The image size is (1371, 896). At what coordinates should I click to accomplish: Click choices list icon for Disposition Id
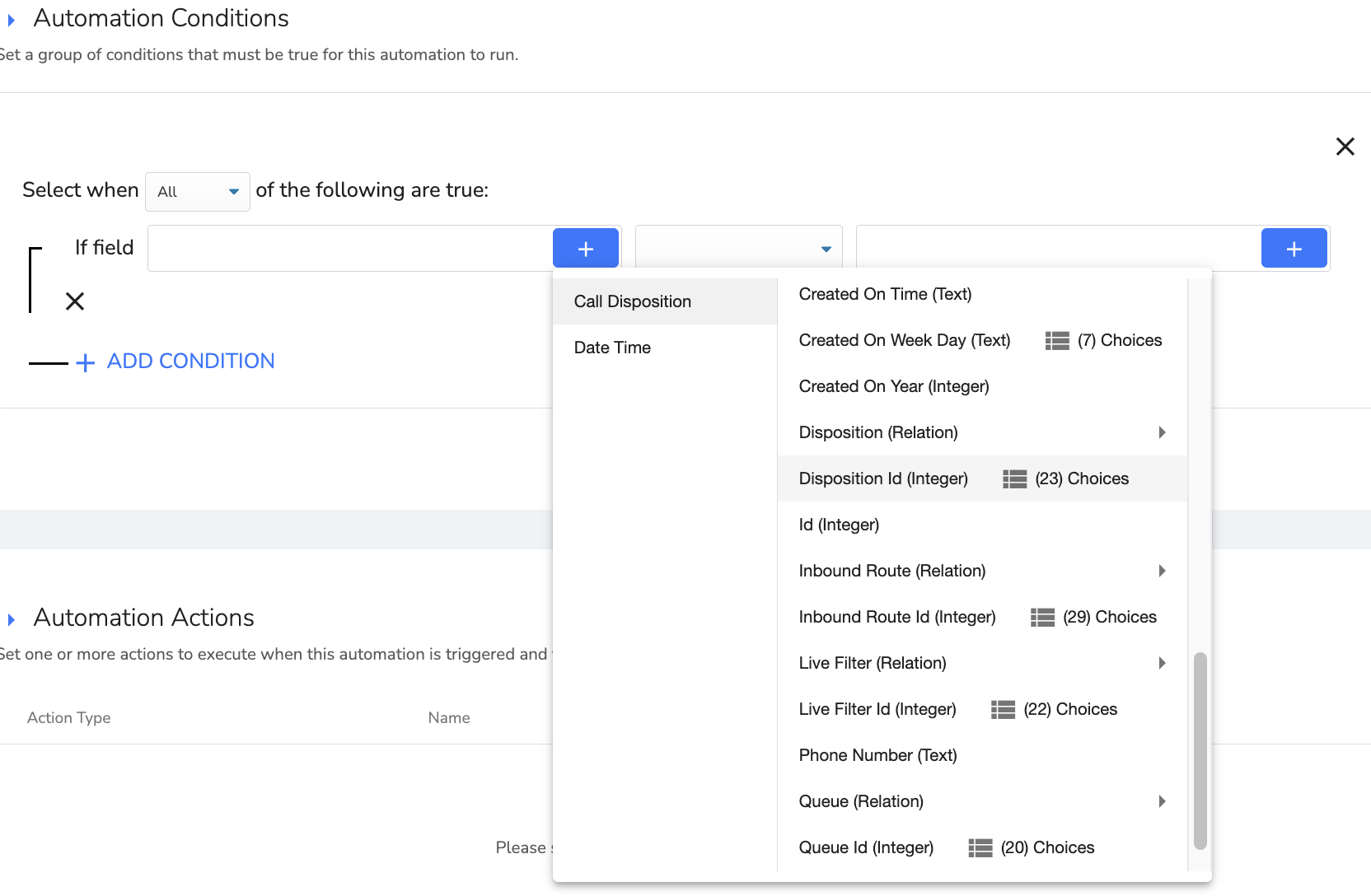point(1014,478)
